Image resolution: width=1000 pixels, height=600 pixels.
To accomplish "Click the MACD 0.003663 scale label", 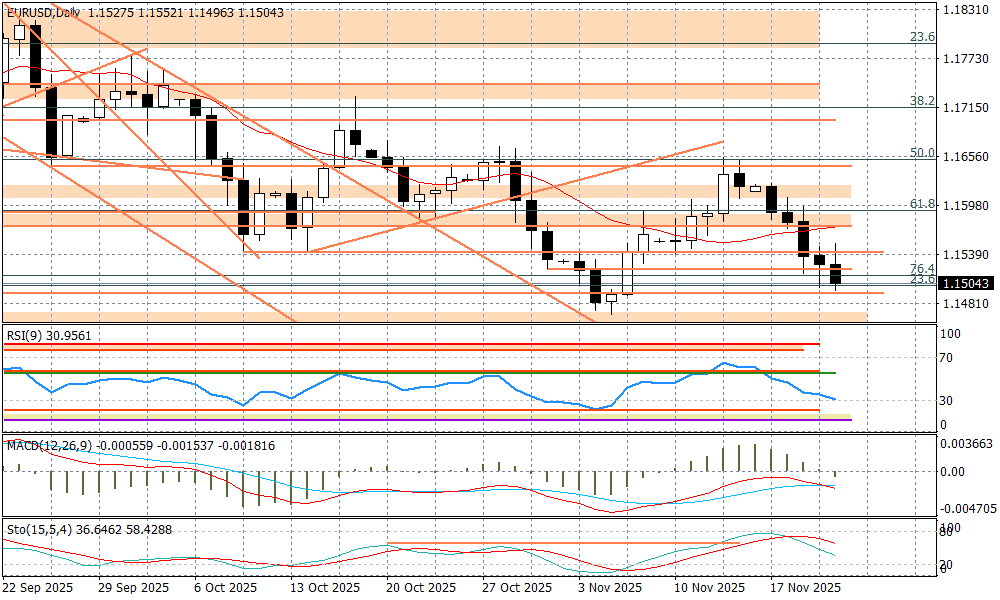I will click(x=968, y=444).
